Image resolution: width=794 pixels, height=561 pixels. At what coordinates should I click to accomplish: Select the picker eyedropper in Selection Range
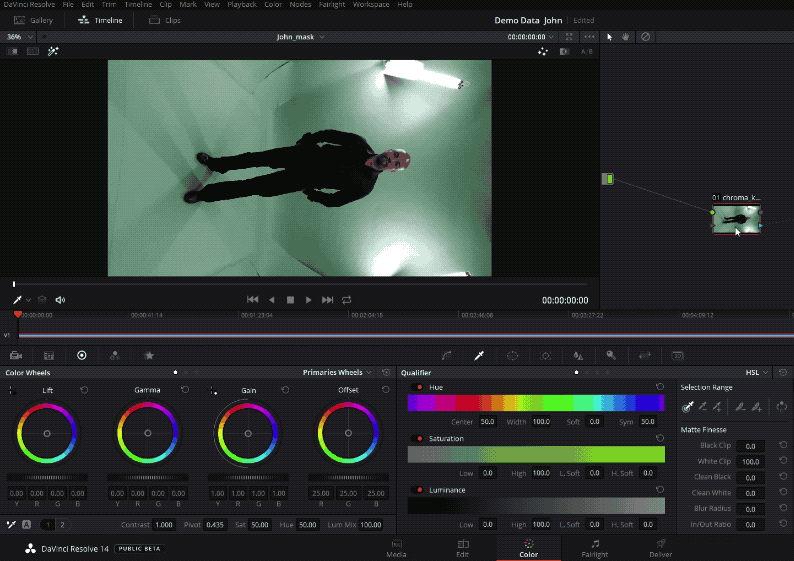(688, 406)
